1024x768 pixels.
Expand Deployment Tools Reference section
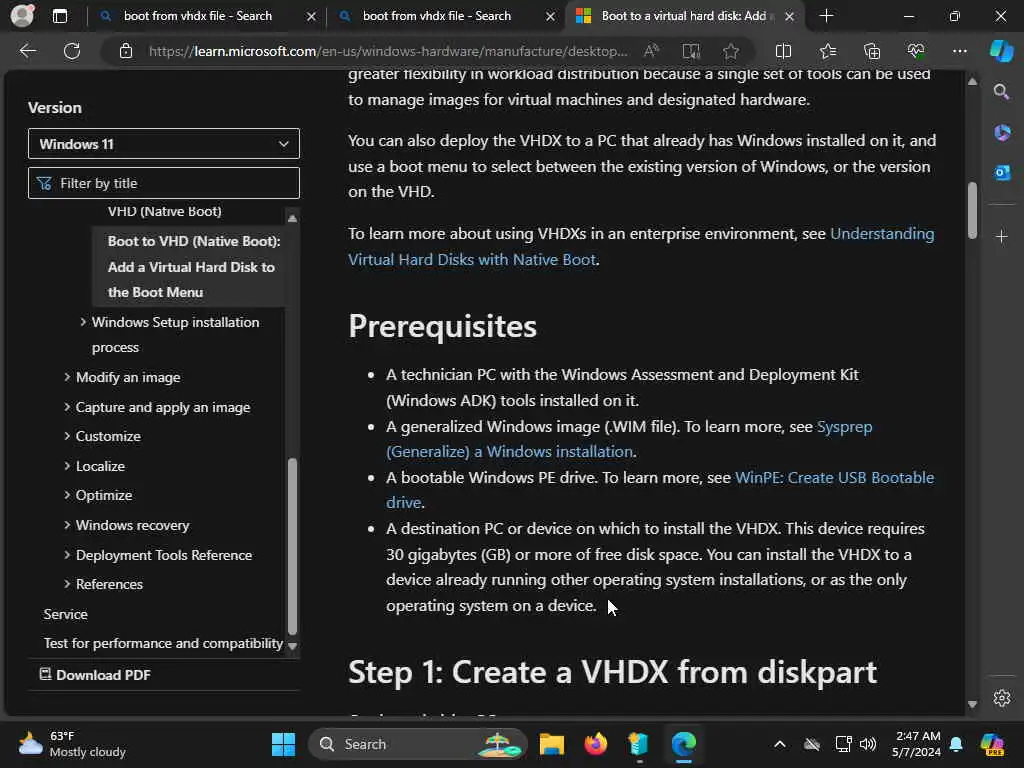point(67,554)
